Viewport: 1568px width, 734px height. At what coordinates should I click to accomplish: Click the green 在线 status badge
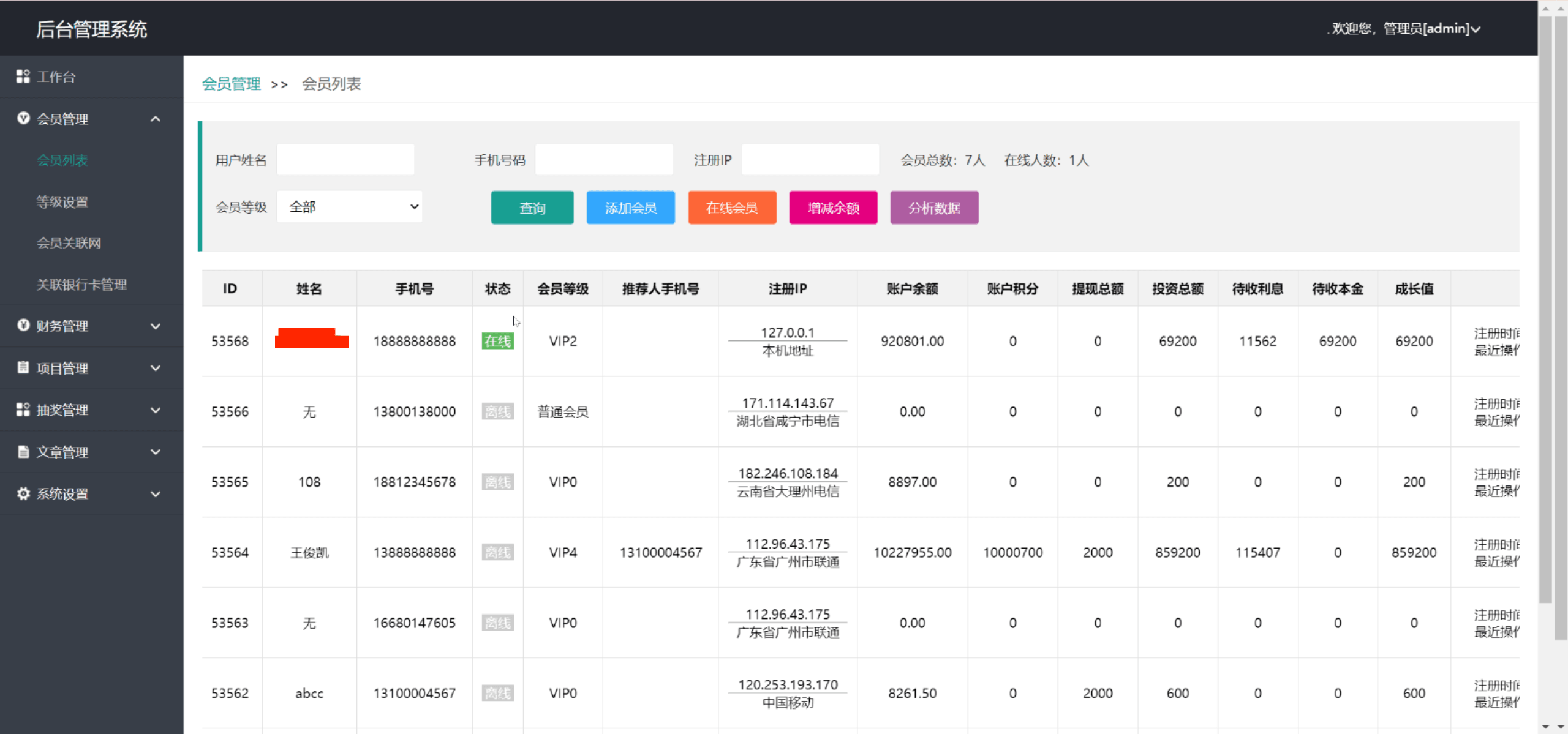[497, 341]
